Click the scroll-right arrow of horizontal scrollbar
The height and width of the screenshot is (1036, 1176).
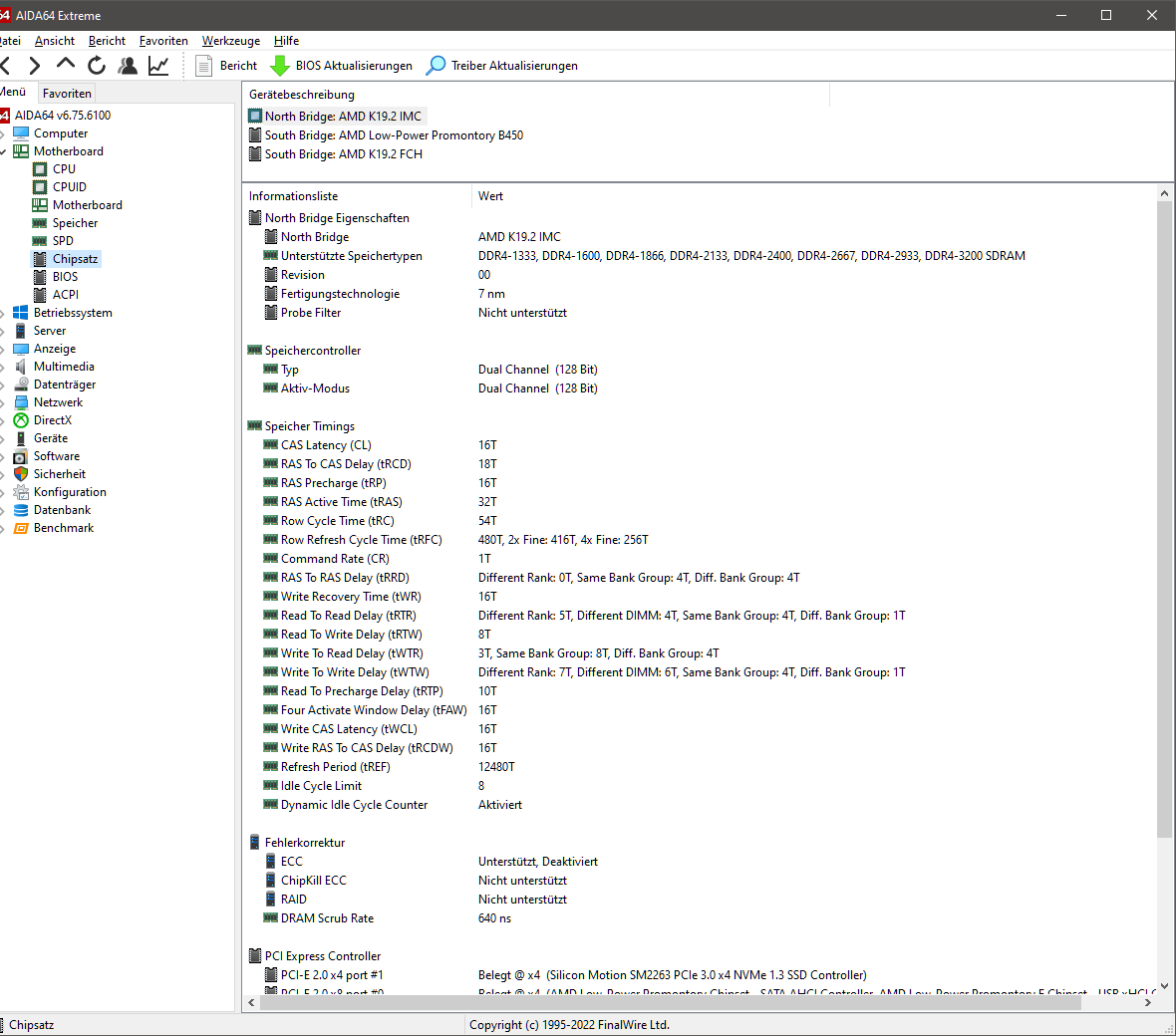tap(1147, 1002)
